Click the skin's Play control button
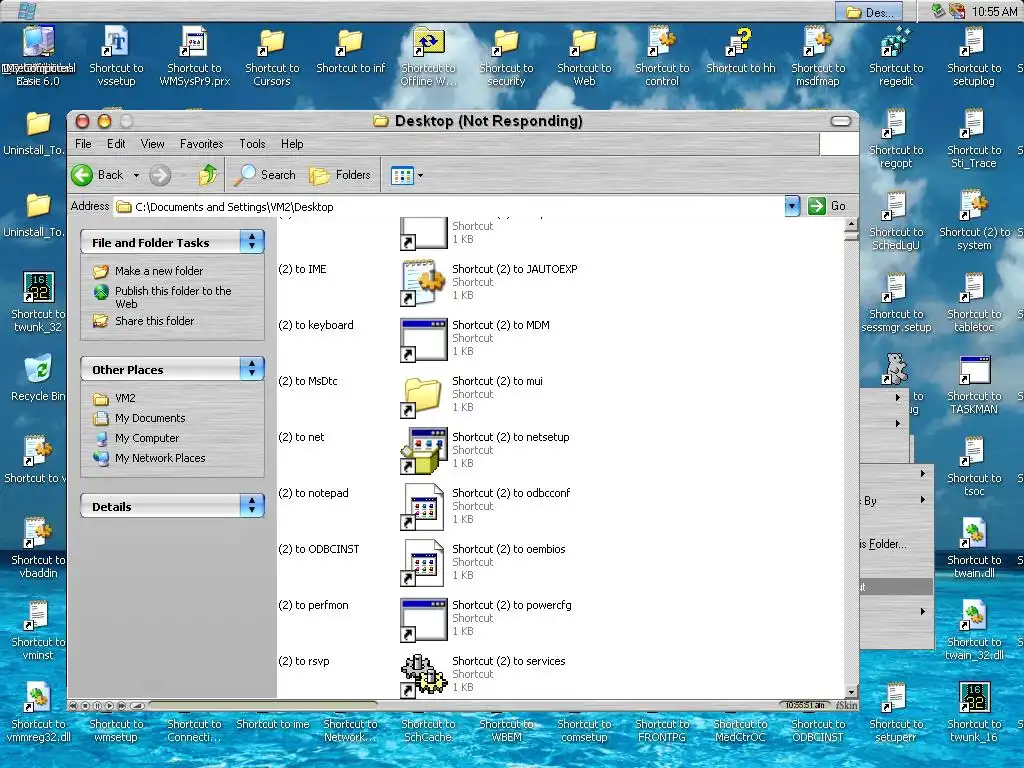 pyautogui.click(x=110, y=706)
